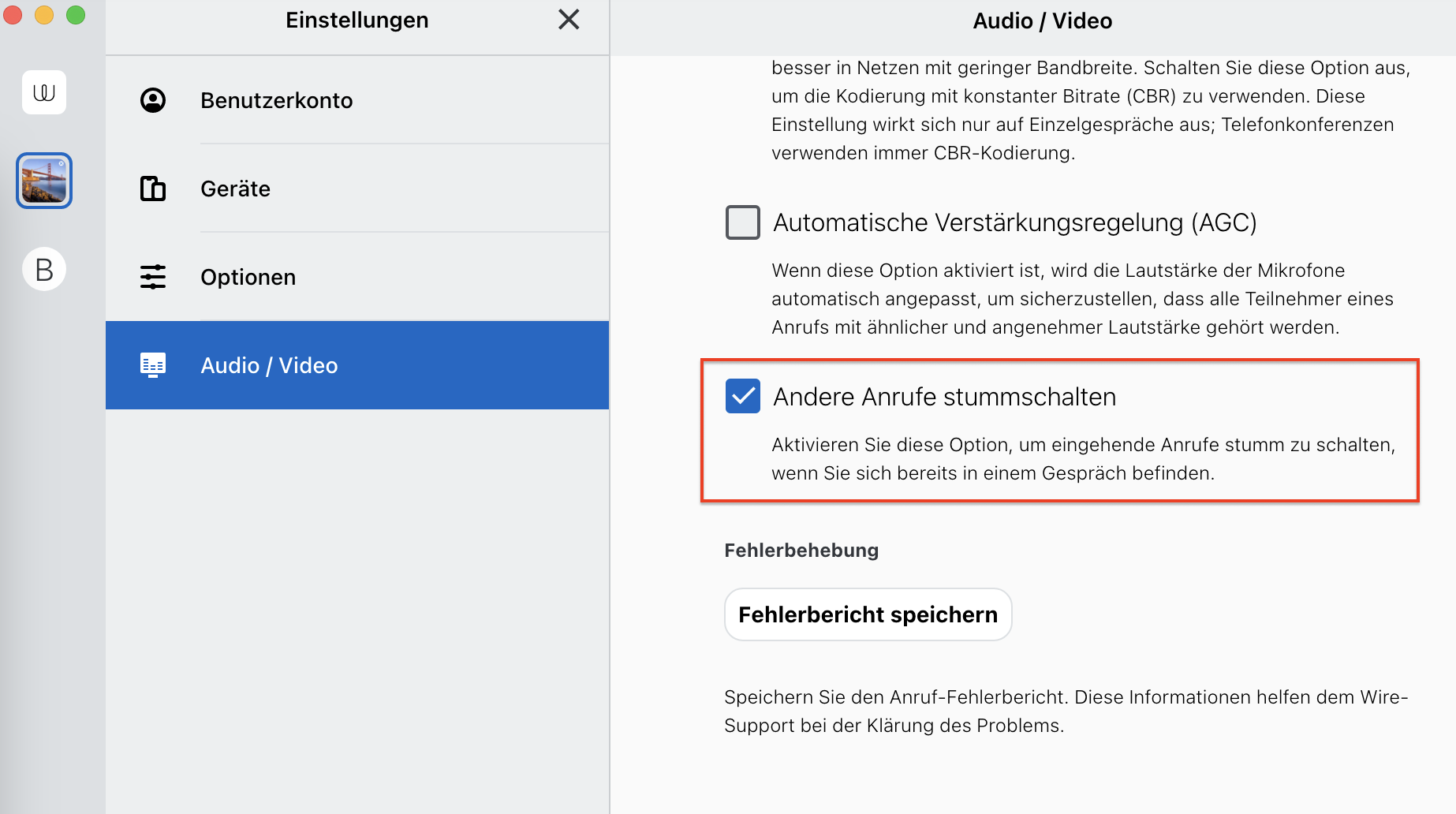Screen dimensions: 1456x814
Task: Click the green macOS fullscreen button
Action: 76,15
